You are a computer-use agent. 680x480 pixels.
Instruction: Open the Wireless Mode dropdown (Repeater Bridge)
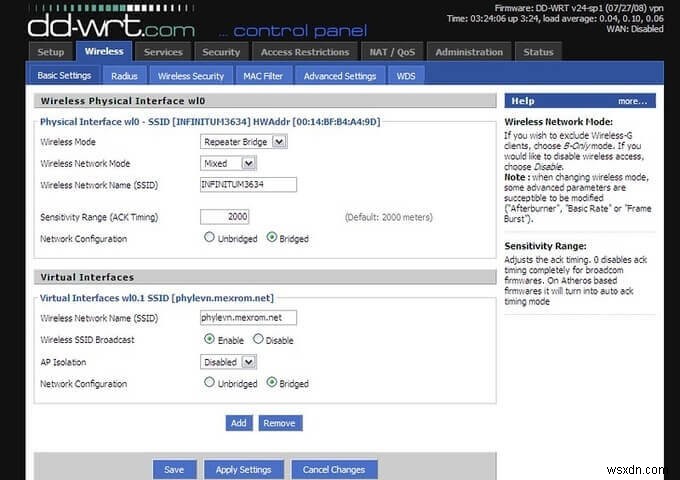(x=244, y=142)
